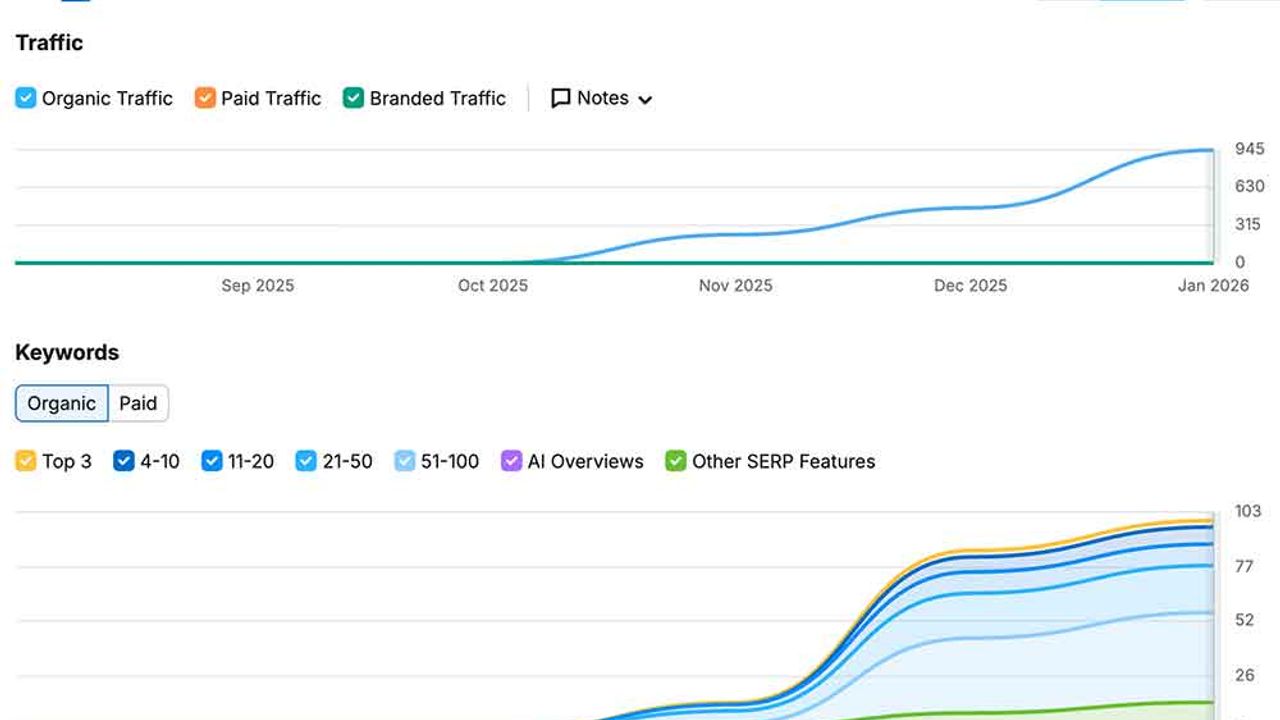Image resolution: width=1280 pixels, height=720 pixels.
Task: Click the Oct 2025 axis label
Action: click(492, 286)
